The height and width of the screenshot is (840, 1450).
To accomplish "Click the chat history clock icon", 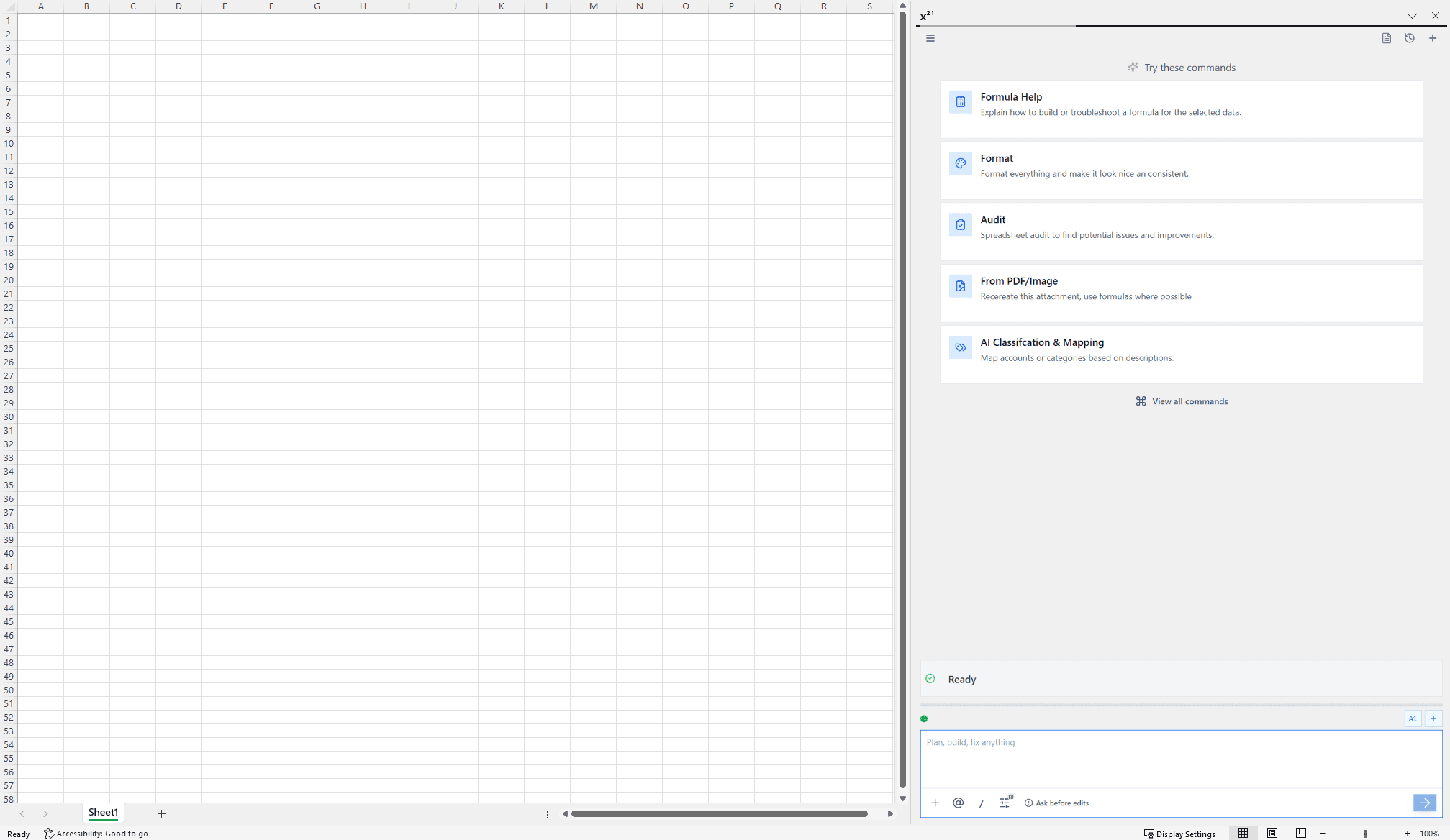I will tap(1409, 38).
